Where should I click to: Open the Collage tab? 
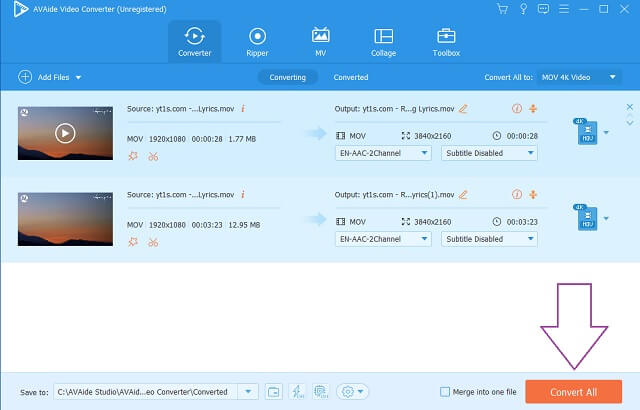pyautogui.click(x=383, y=41)
